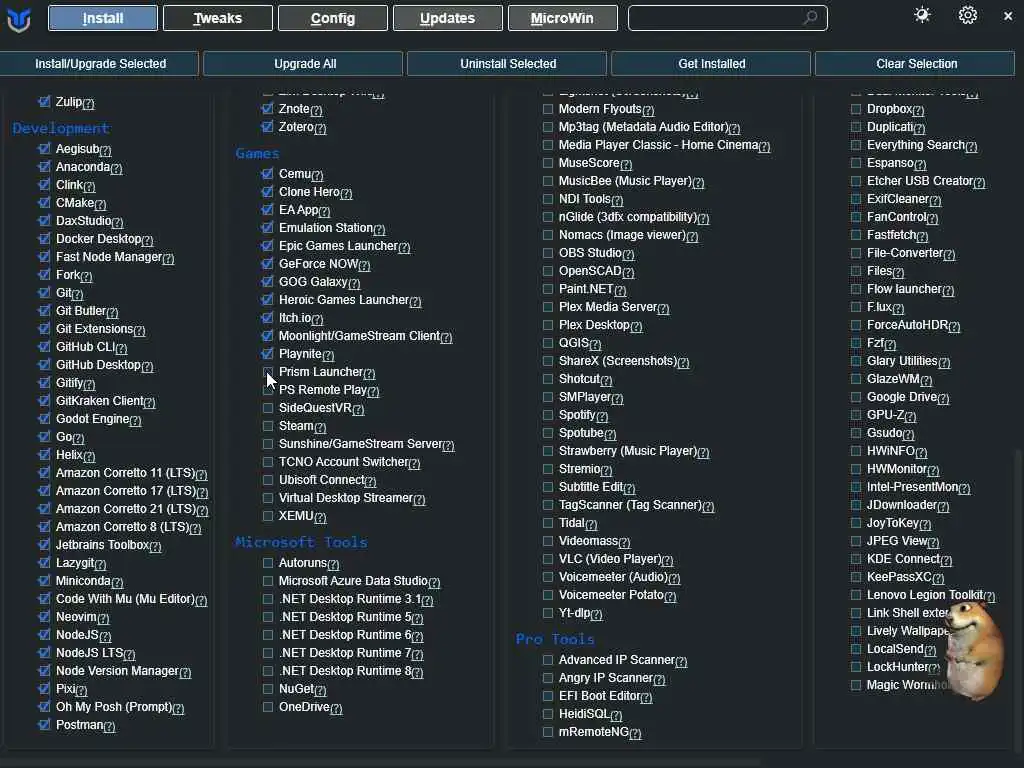Screen dimensions: 1024x768
Task: Check the Everything Search checkbox
Action: coord(856,145)
